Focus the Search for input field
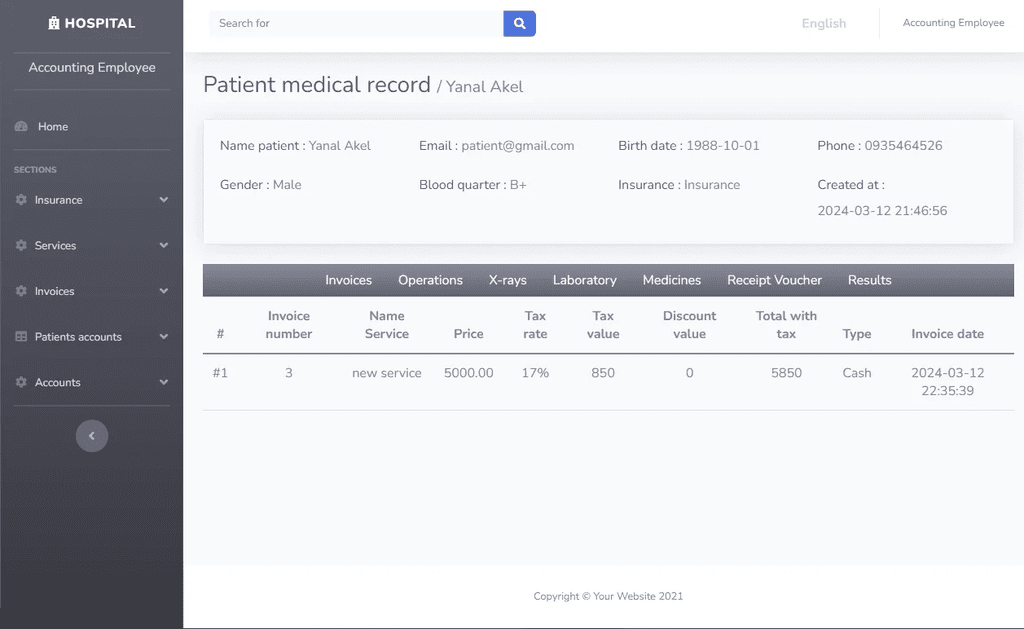Screen dimensions: 1024x629 (x=356, y=24)
